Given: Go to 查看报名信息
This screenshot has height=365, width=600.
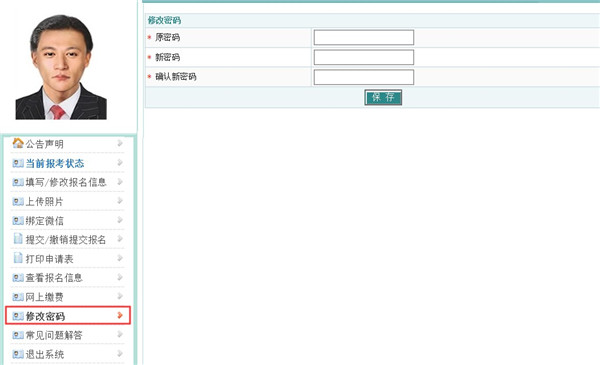Looking at the screenshot, I should coord(54,278).
